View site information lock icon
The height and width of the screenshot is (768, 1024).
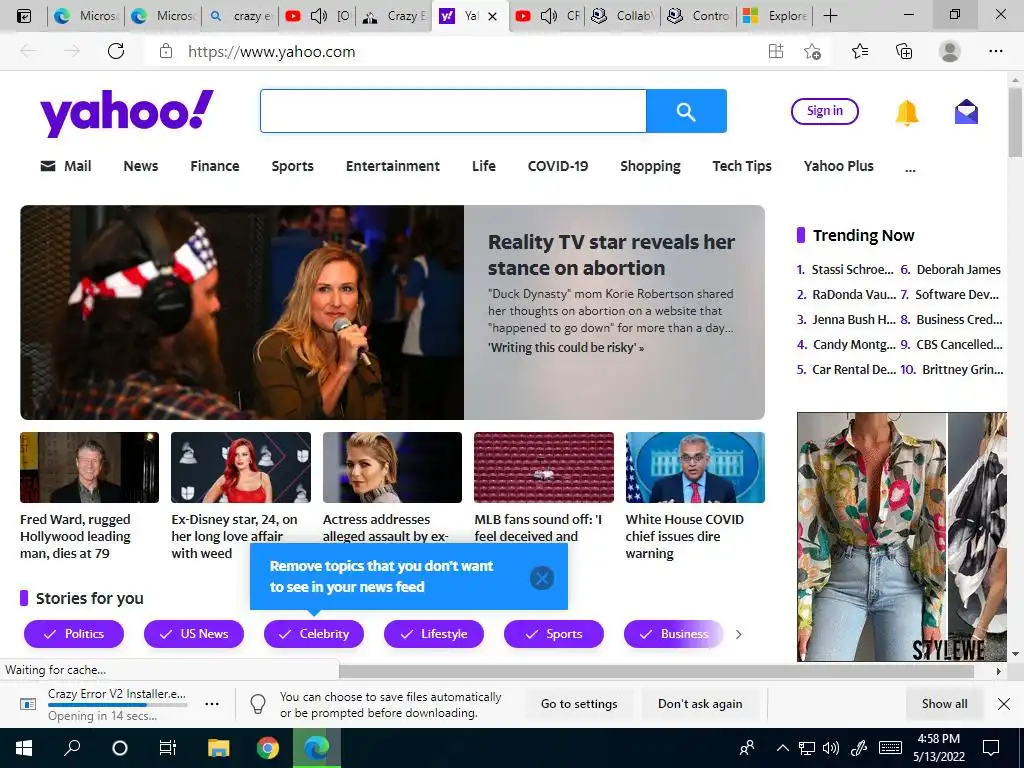[x=166, y=51]
